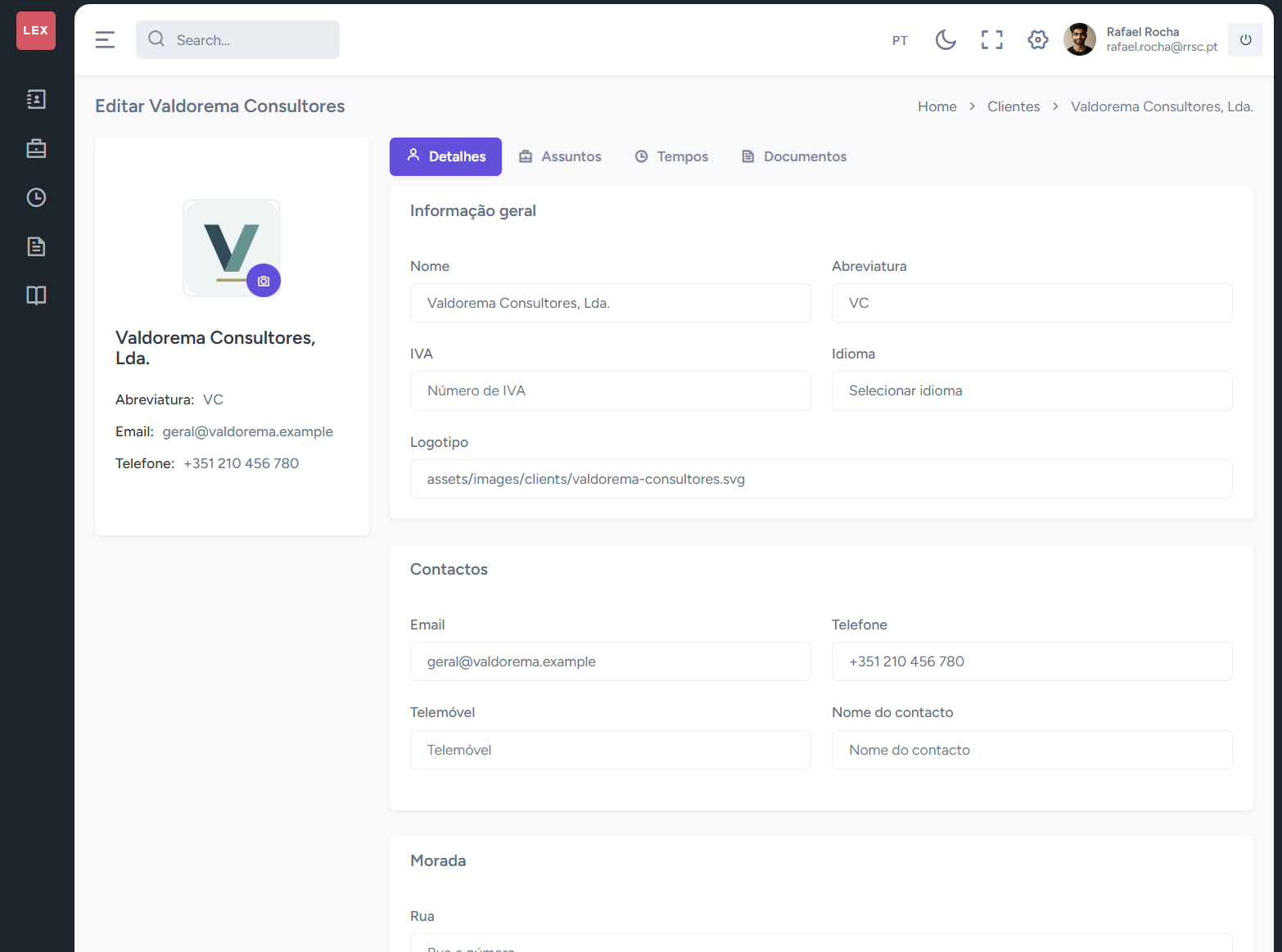Open the Selecionar idioma dropdown
Screen dimensions: 1282x952
click(1032, 390)
